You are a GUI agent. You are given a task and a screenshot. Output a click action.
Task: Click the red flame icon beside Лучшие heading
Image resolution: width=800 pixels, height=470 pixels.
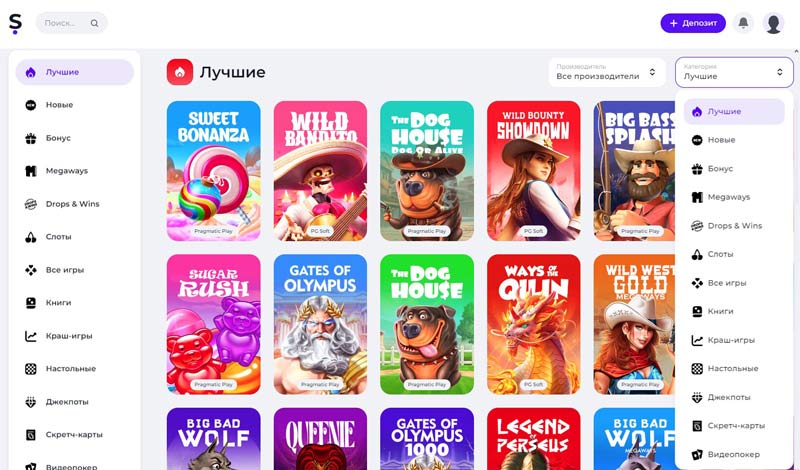click(180, 72)
